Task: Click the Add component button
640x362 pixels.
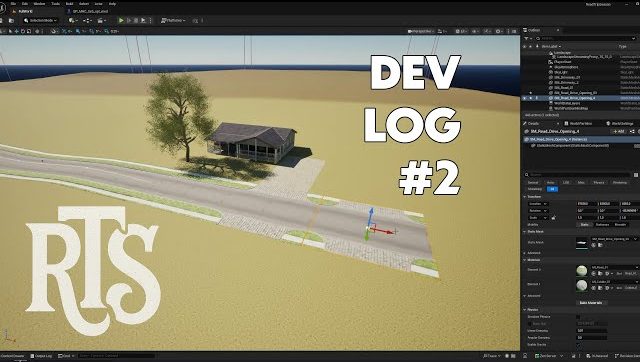Action: [618, 131]
